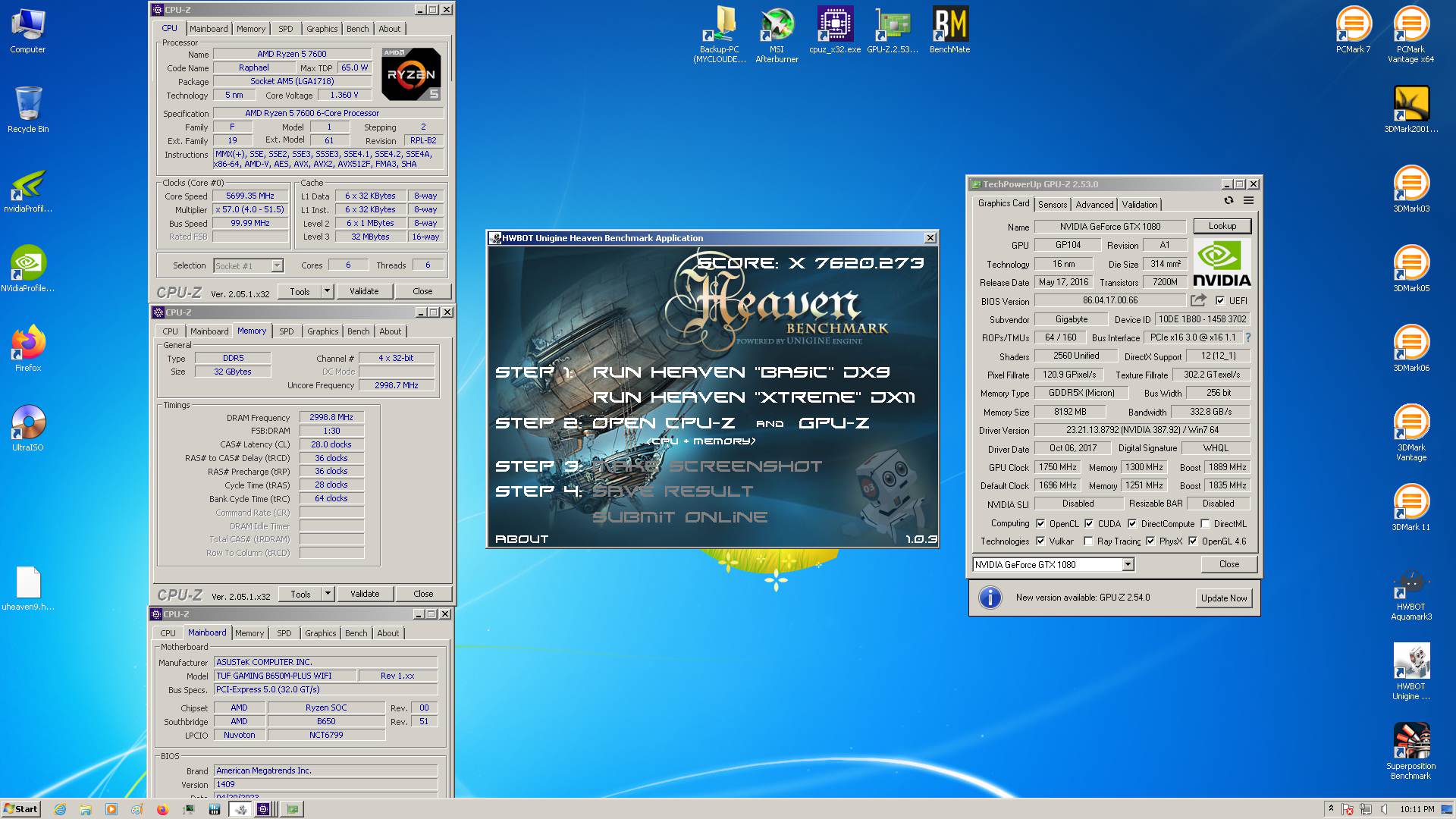Expand Tools arrow in Memory CPU-Z window
The image size is (1456, 819).
(328, 593)
